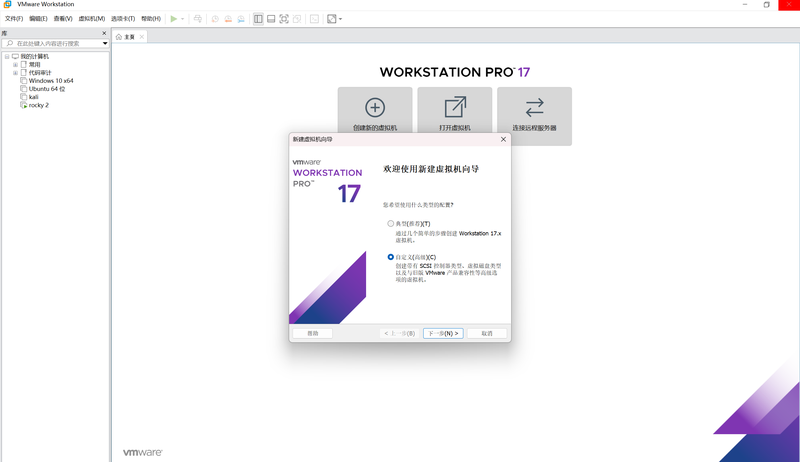800x462 pixels.
Task: Open the 文件(F) menu
Action: point(14,19)
